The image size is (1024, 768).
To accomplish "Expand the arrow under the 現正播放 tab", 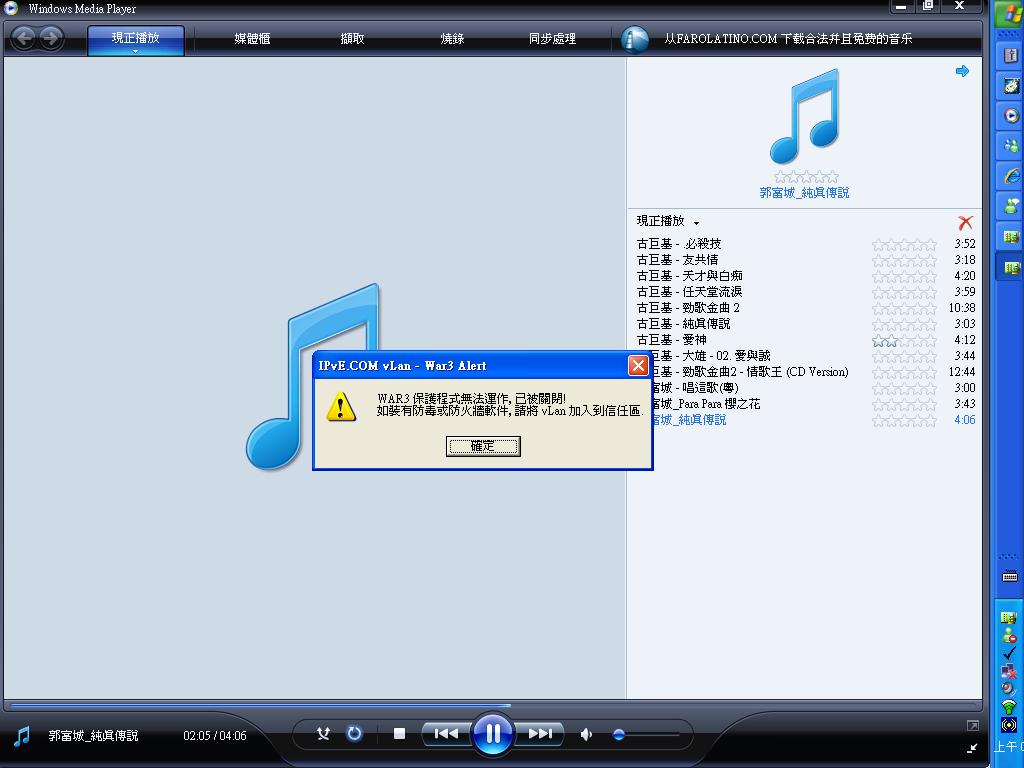I will click(x=136, y=52).
